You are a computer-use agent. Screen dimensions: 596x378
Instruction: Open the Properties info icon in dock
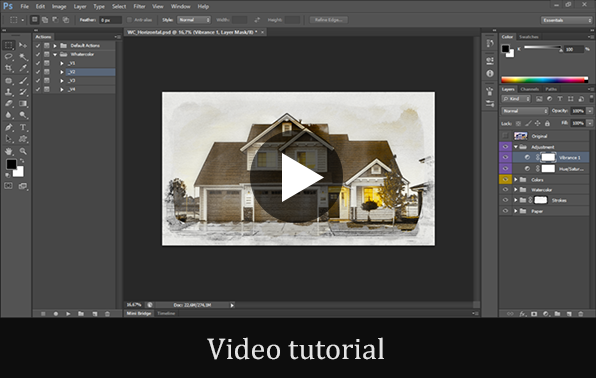490,73
